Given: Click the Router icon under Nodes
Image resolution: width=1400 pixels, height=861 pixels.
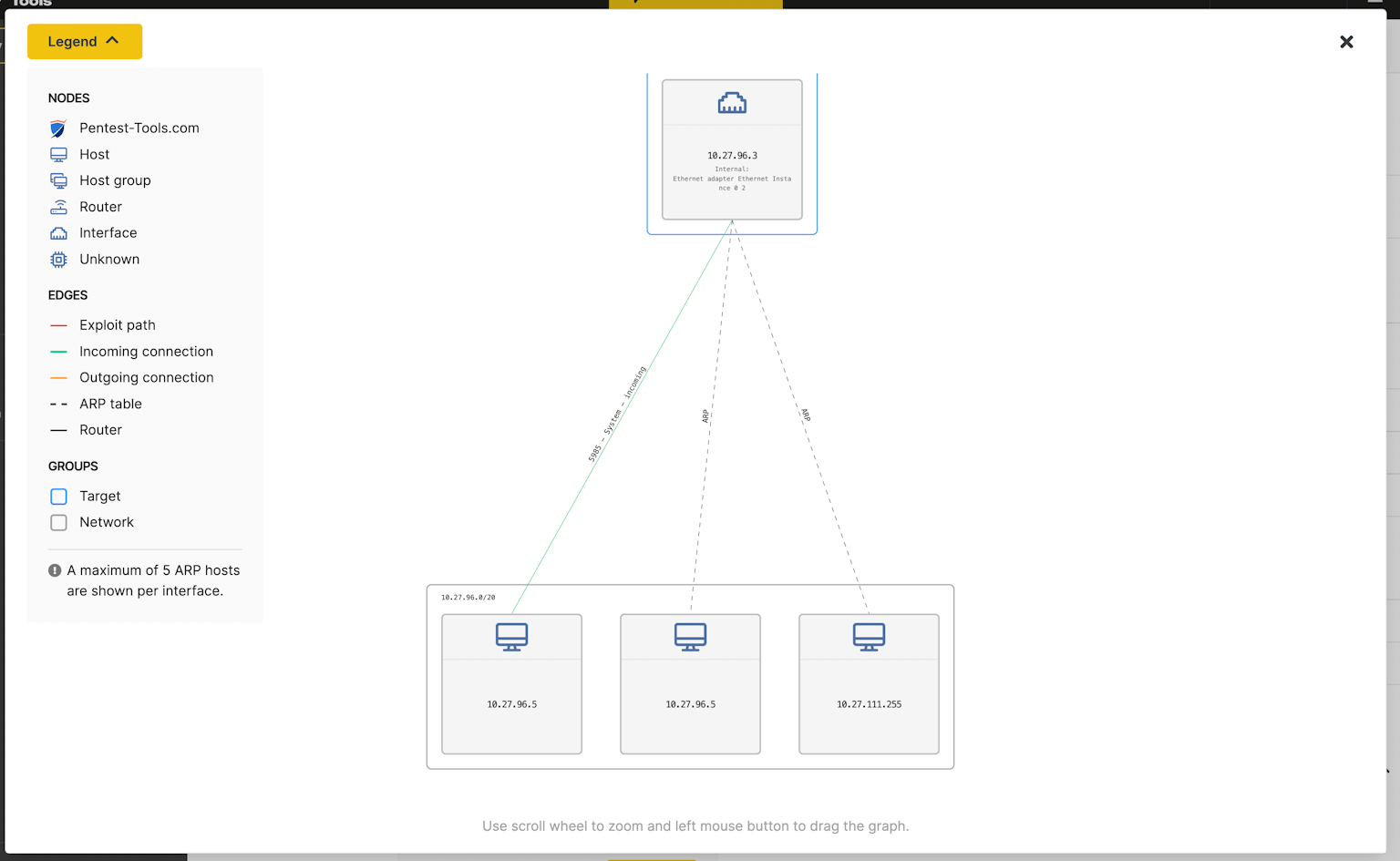Looking at the screenshot, I should click(x=58, y=207).
